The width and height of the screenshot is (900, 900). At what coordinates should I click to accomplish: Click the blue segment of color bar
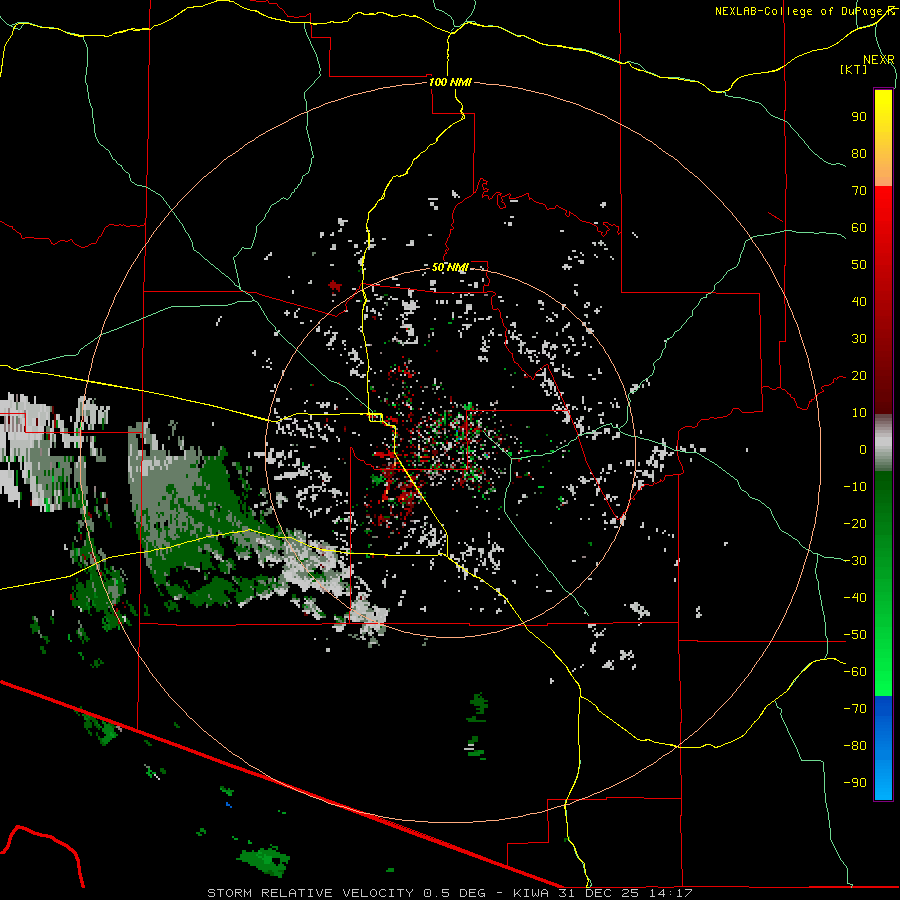tap(883, 747)
